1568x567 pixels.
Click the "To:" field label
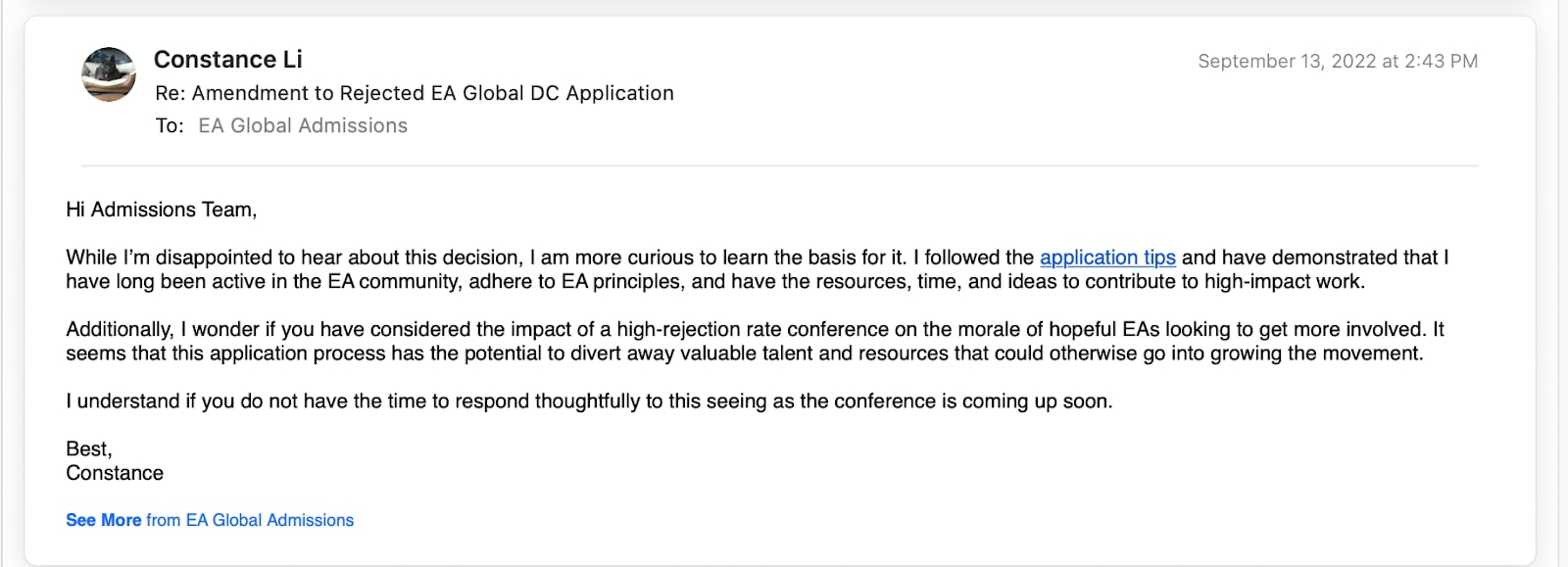(169, 125)
